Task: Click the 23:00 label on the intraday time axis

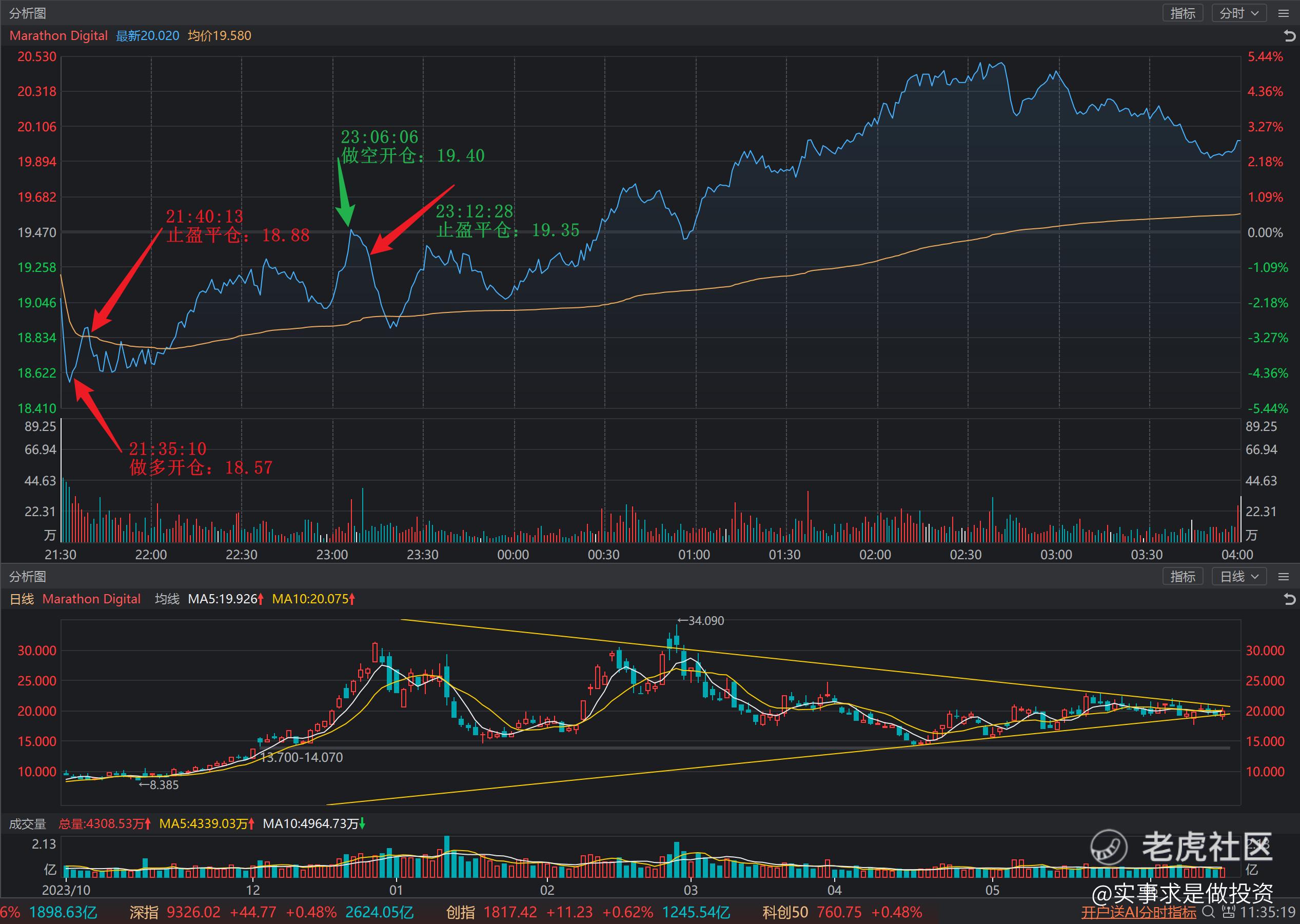Action: pos(332,555)
